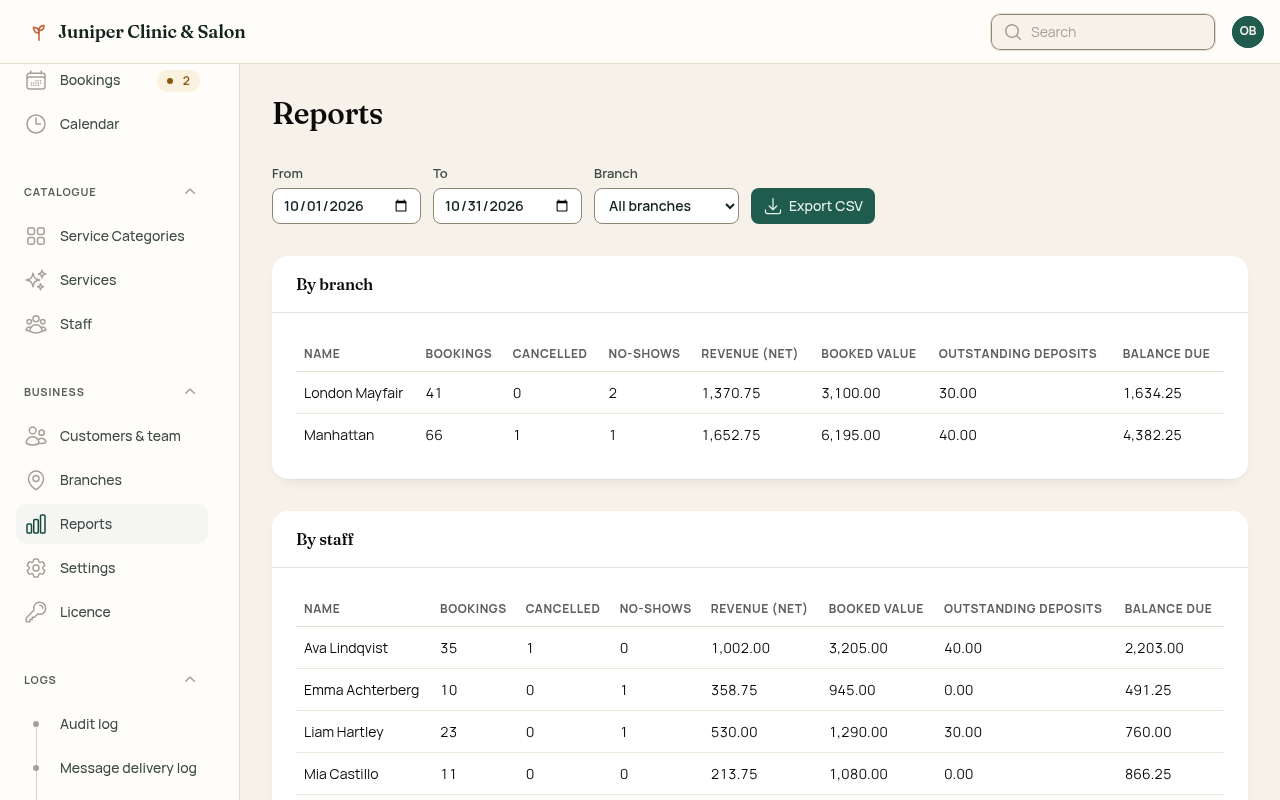This screenshot has height=800, width=1280.
Task: Click the magnifier icon in Search
Action: pos(1013,32)
